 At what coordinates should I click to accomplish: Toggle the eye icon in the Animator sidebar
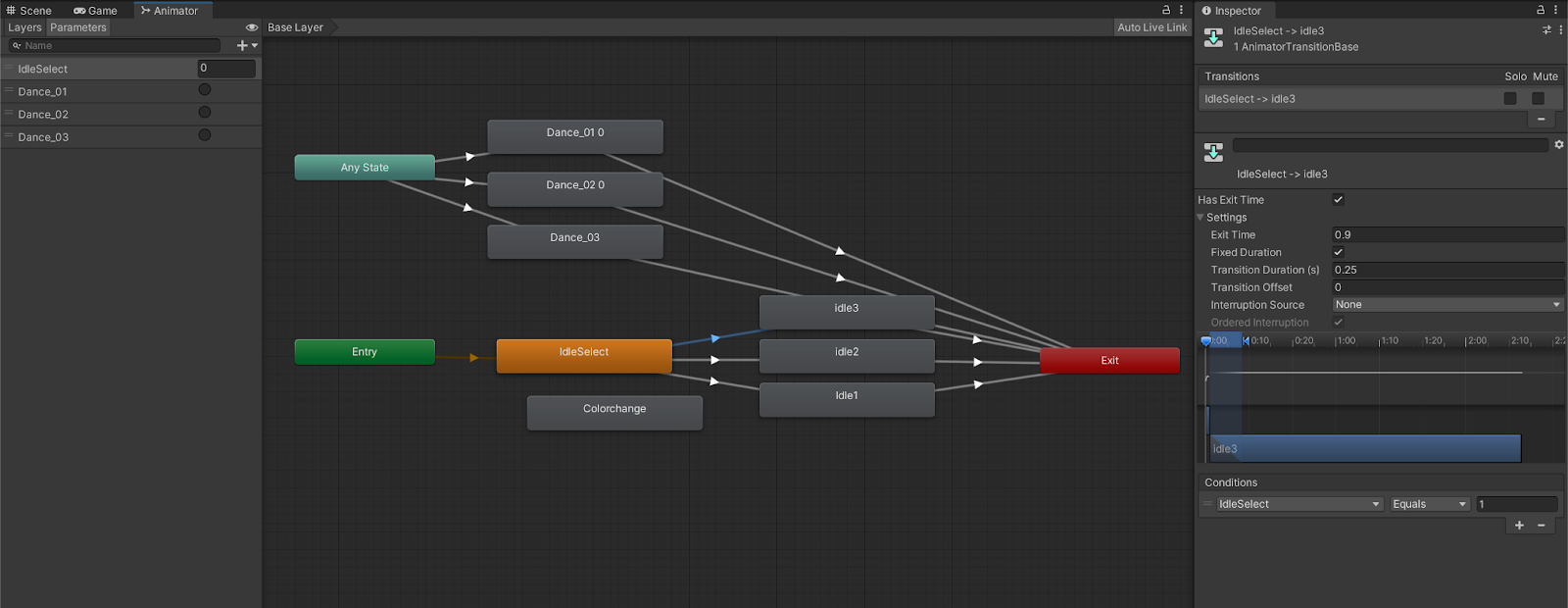[x=252, y=27]
